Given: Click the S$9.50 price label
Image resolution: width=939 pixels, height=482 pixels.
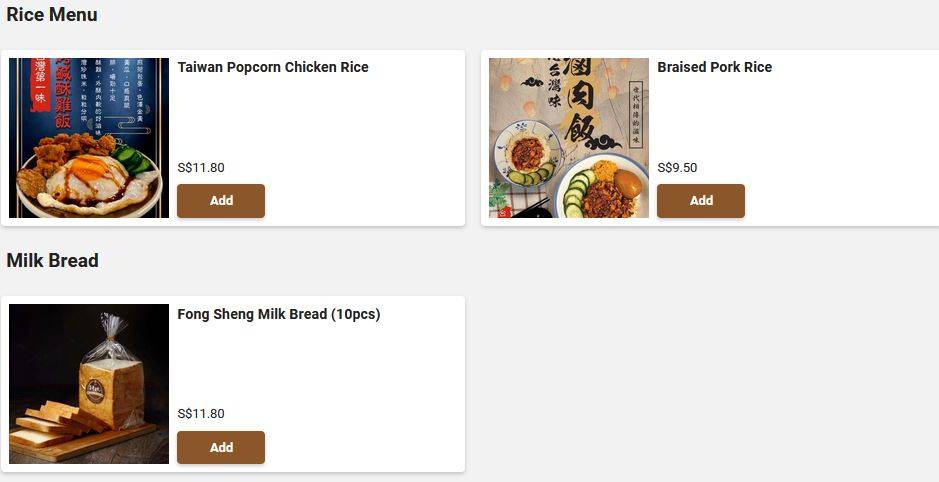Looking at the screenshot, I should pos(677,168).
